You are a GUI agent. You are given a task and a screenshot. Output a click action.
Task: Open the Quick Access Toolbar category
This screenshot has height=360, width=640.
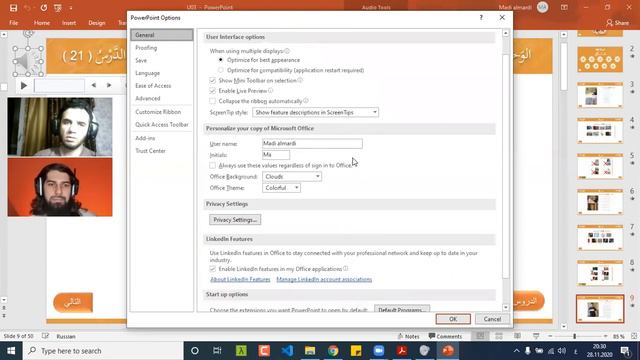(x=162, y=124)
